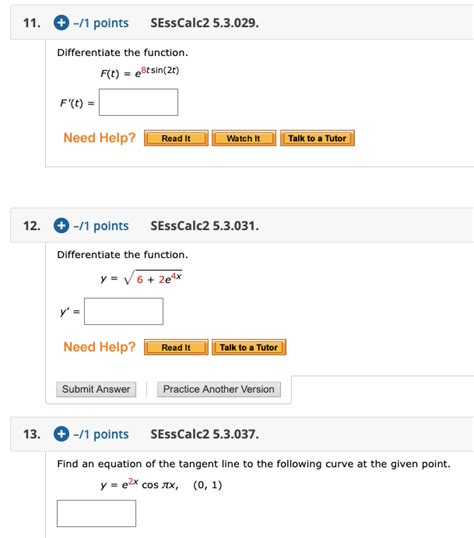The width and height of the screenshot is (474, 538).
Task: Select the SEssCalc2 5.3.029 question header
Action: click(x=205, y=23)
